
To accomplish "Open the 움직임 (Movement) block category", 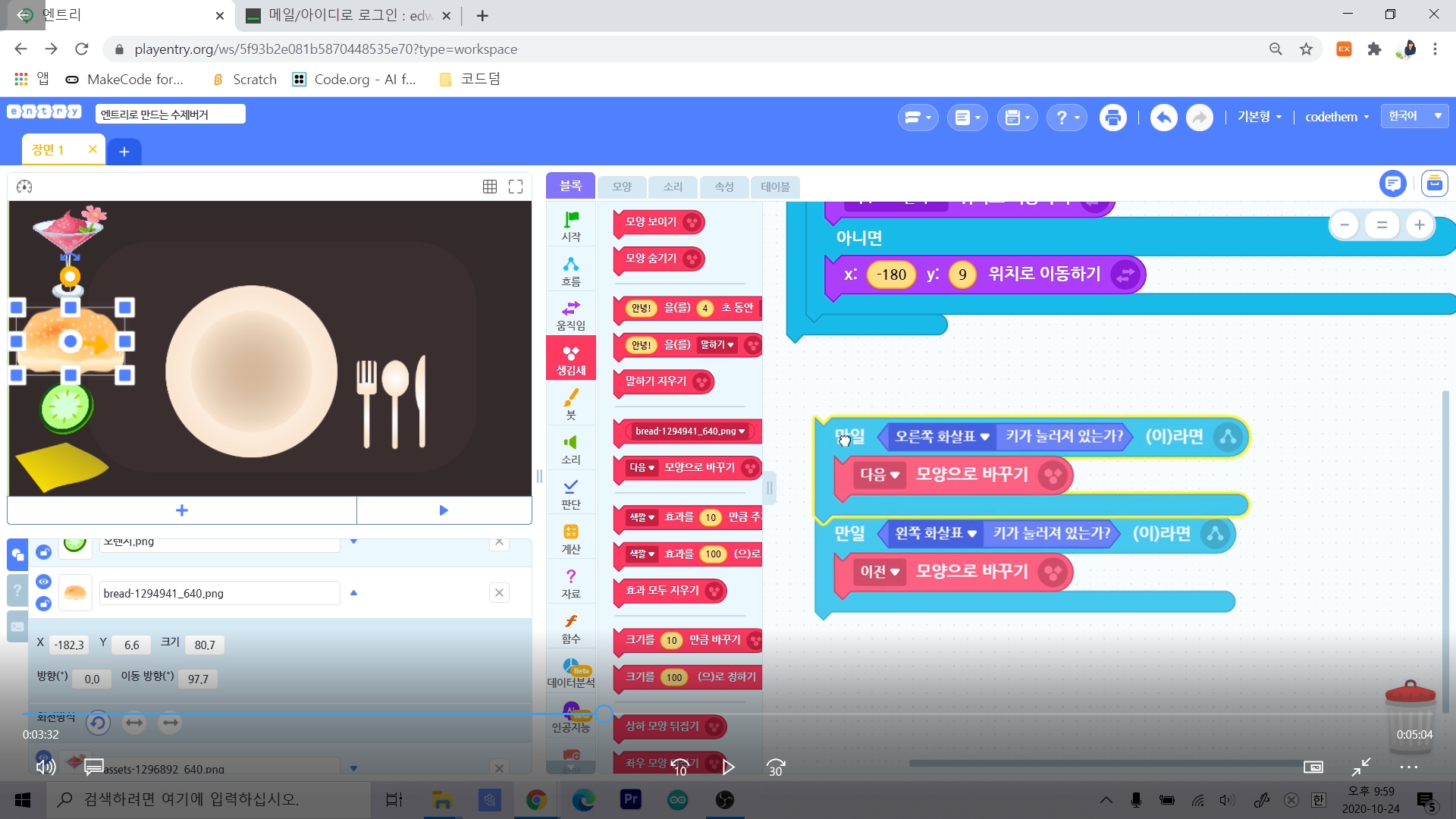I will tap(571, 315).
